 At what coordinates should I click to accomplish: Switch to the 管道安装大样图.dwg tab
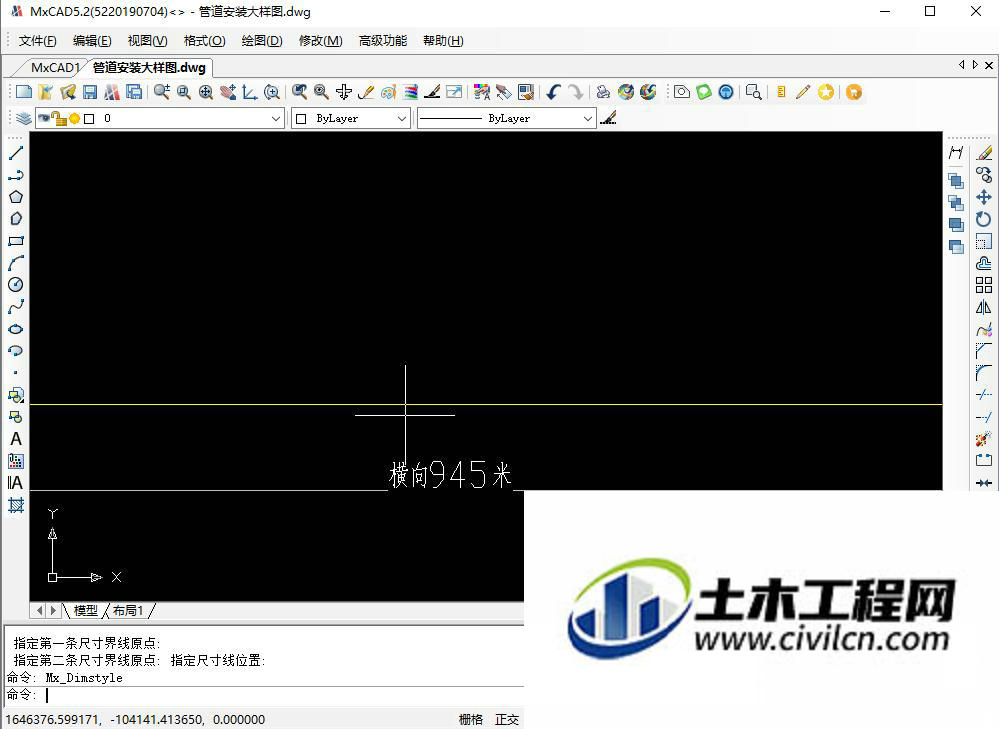pos(149,68)
